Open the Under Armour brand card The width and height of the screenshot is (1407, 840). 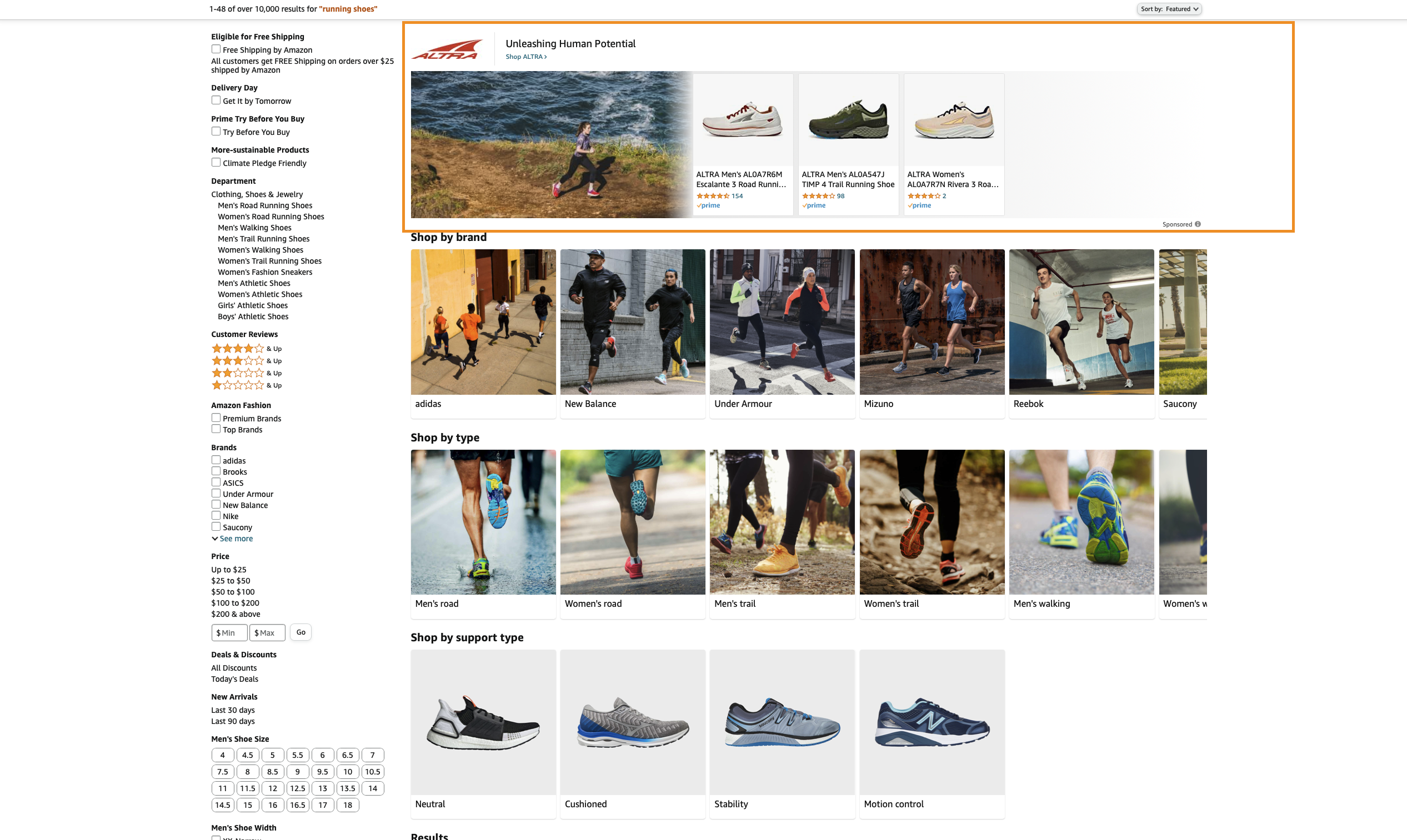[x=782, y=334]
